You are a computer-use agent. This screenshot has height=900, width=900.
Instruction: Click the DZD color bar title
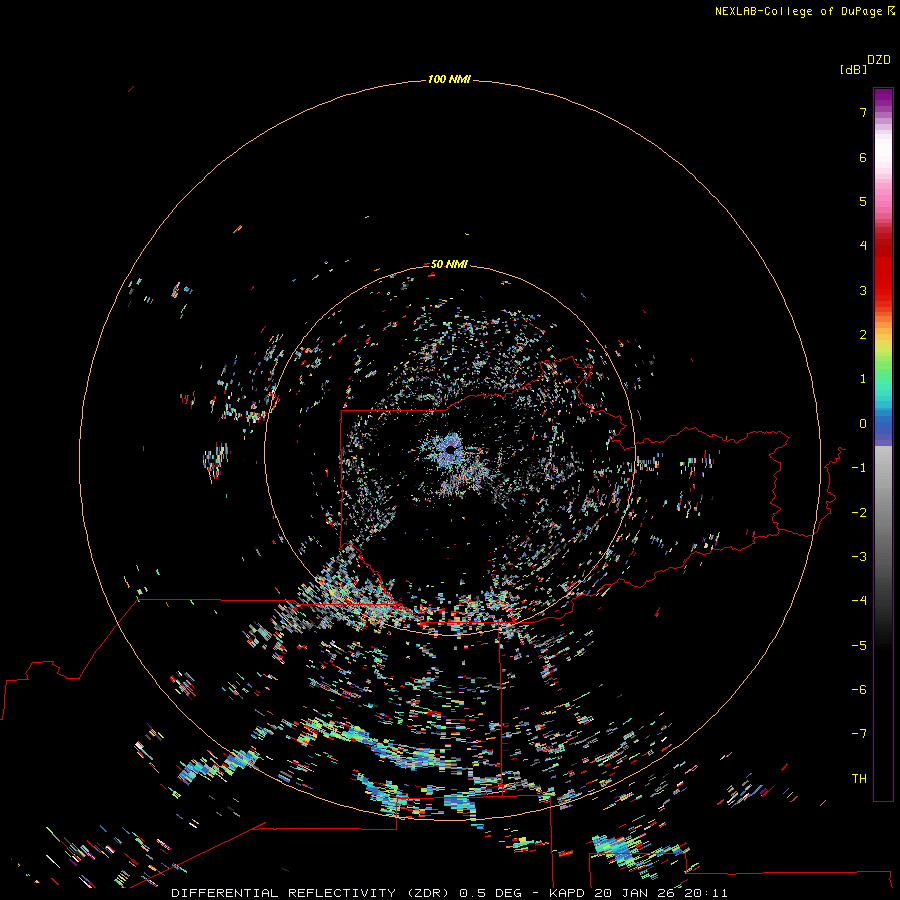879,60
